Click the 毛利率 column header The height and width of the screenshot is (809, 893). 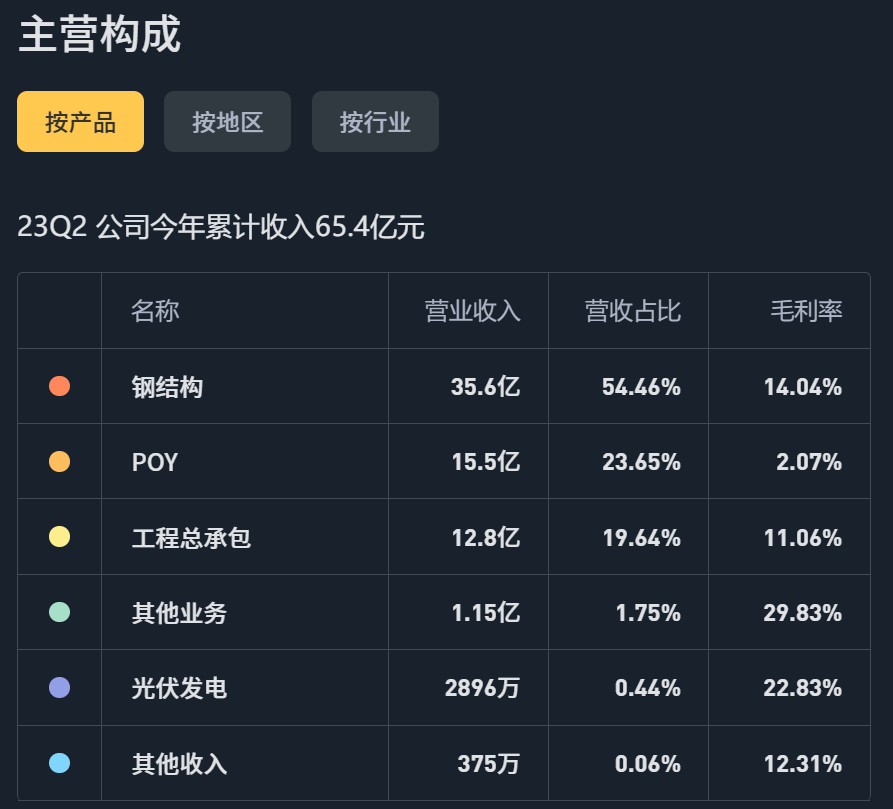click(806, 311)
